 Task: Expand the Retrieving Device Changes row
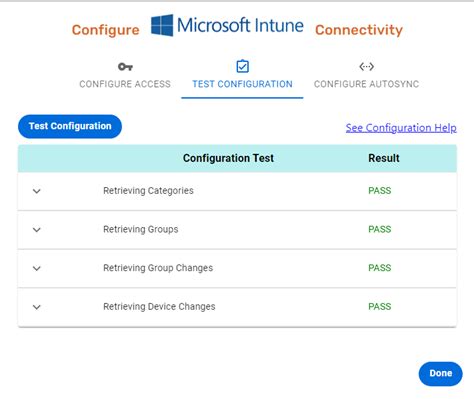point(37,307)
